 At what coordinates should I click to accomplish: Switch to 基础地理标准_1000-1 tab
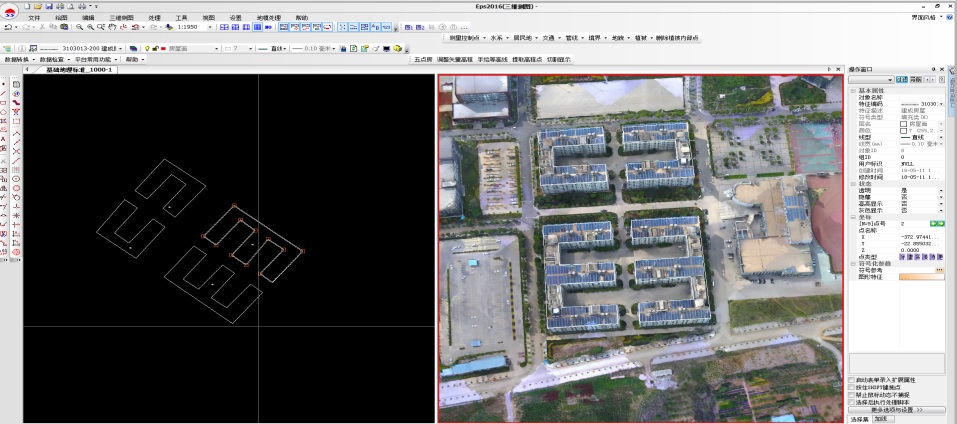pyautogui.click(x=78, y=70)
